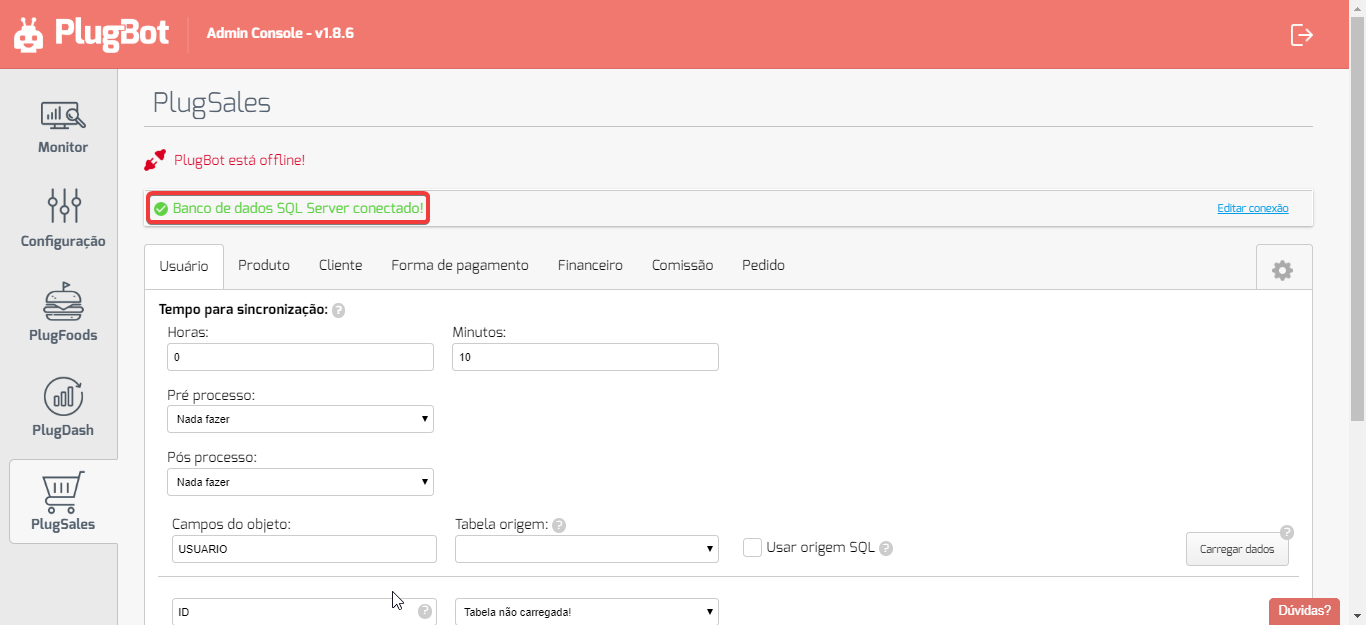
Task: Click 'Banco de dados SQL Server conectado!' text
Action: coord(298,209)
